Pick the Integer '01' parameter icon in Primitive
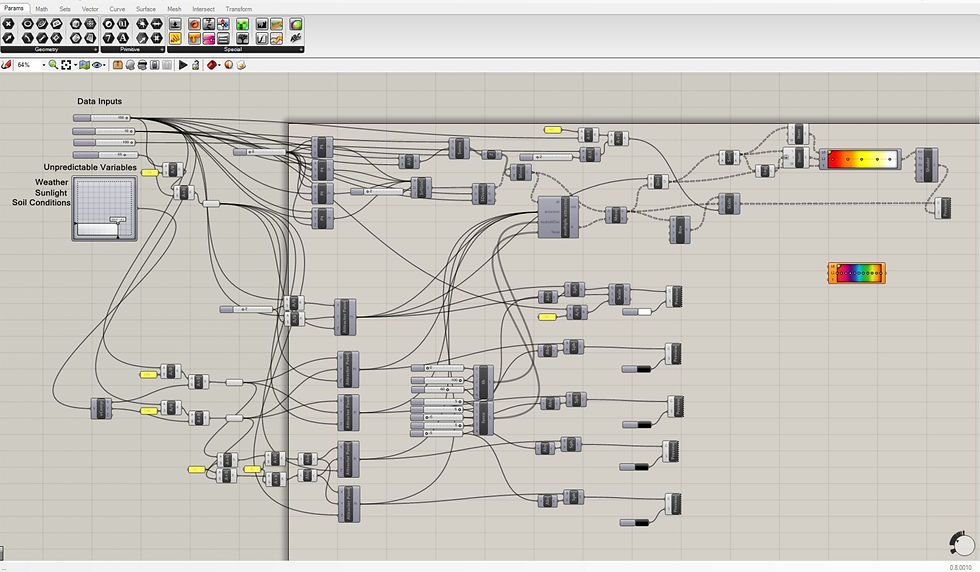The image size is (980, 572). pyautogui.click(x=122, y=24)
